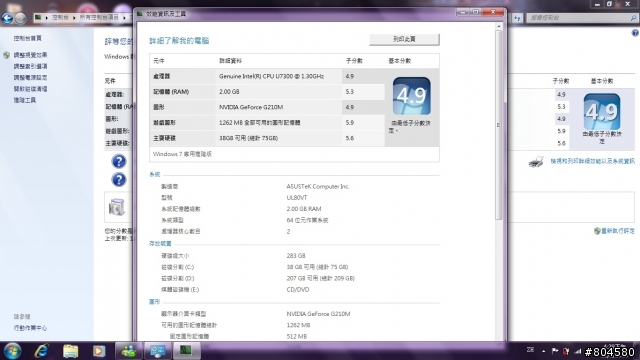Screen dimensions: 640x360
Task: Select the CD/DVD media drive value
Action: pos(298,290)
